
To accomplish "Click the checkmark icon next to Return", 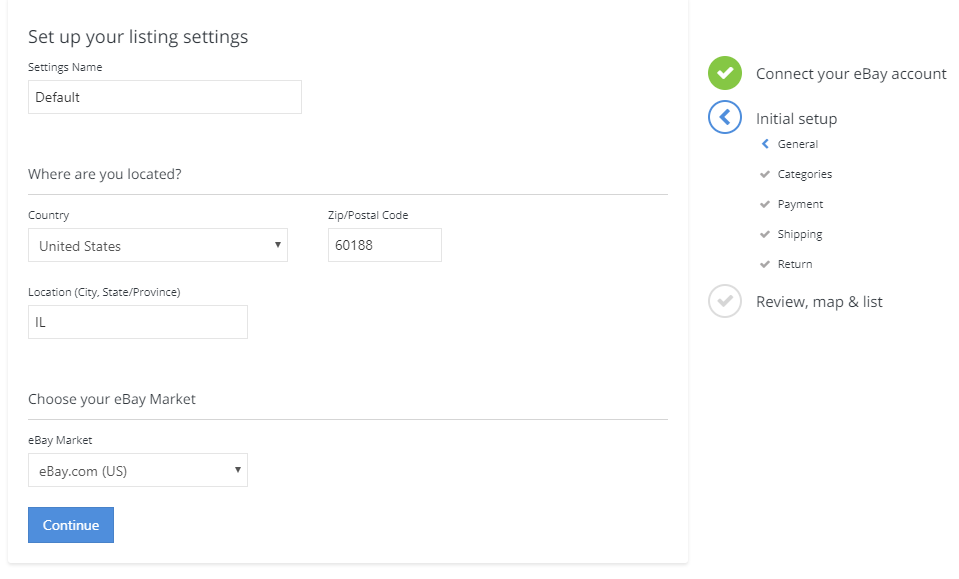I will coord(765,264).
